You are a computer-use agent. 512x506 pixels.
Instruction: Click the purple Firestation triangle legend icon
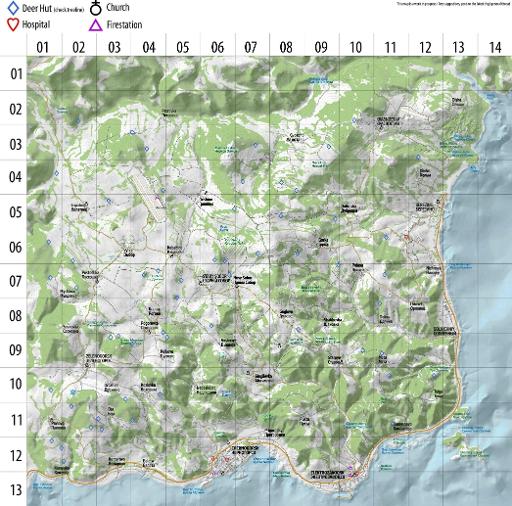pyautogui.click(x=96, y=25)
